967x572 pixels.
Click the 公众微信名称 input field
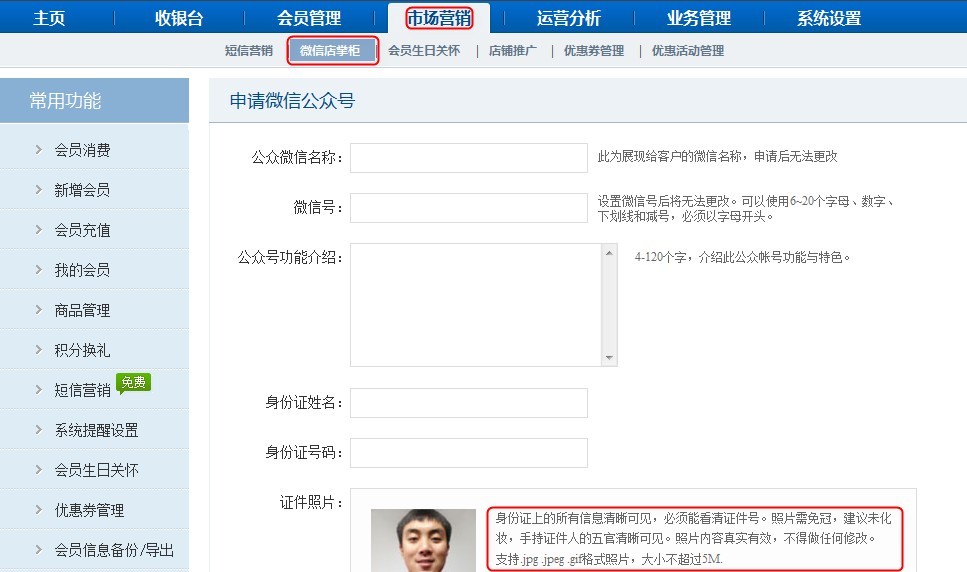[x=468, y=158]
